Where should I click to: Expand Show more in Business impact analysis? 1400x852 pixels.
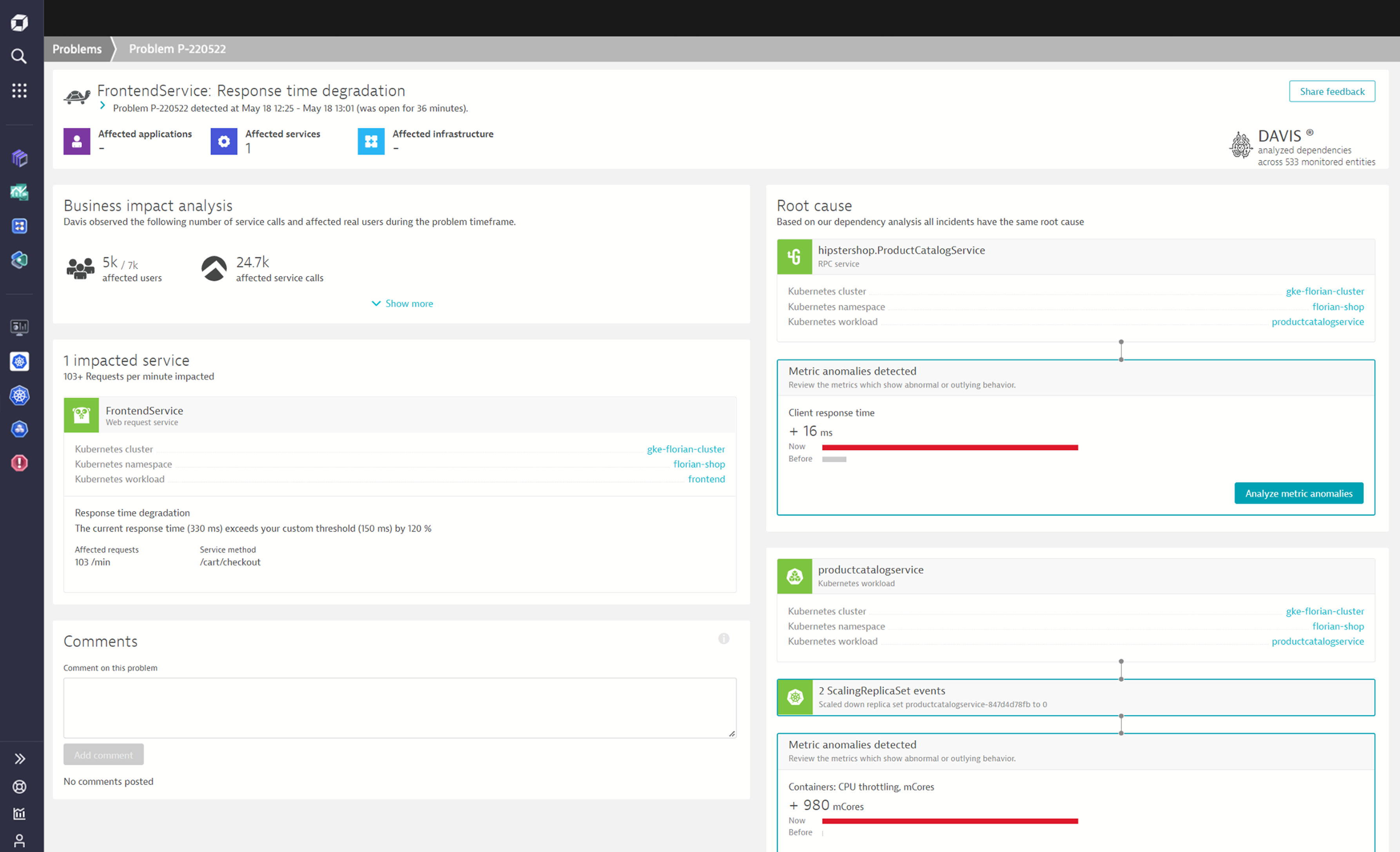(x=402, y=303)
